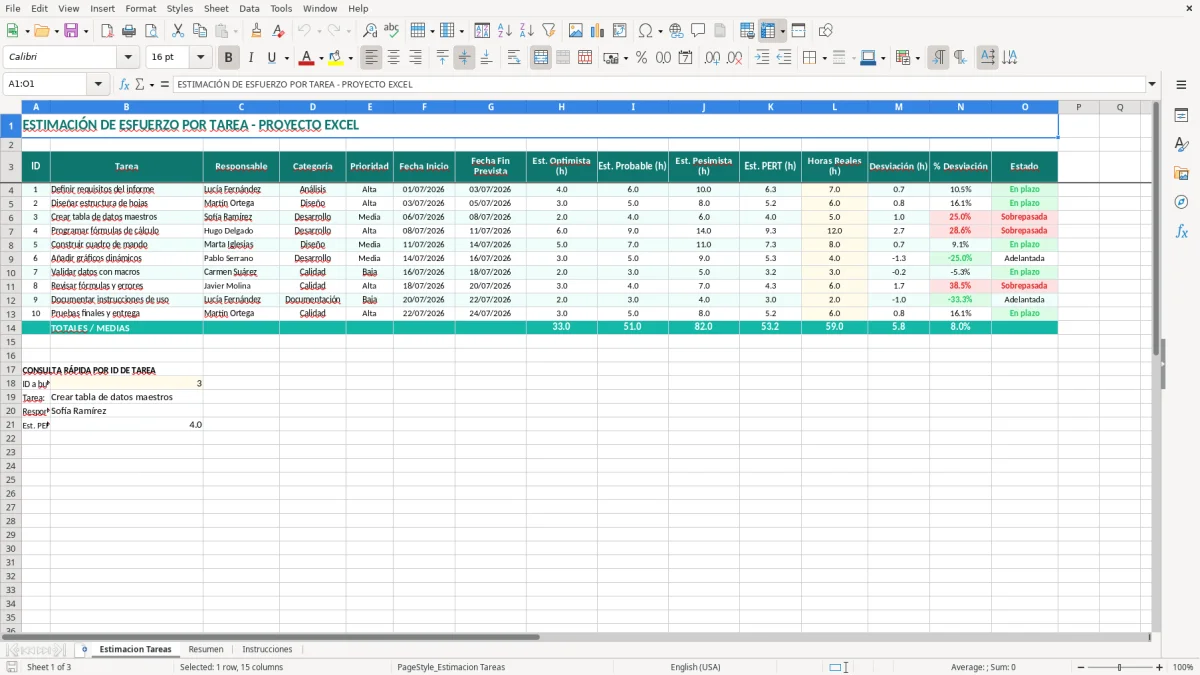
Task: Select column header H
Action: click(561, 107)
